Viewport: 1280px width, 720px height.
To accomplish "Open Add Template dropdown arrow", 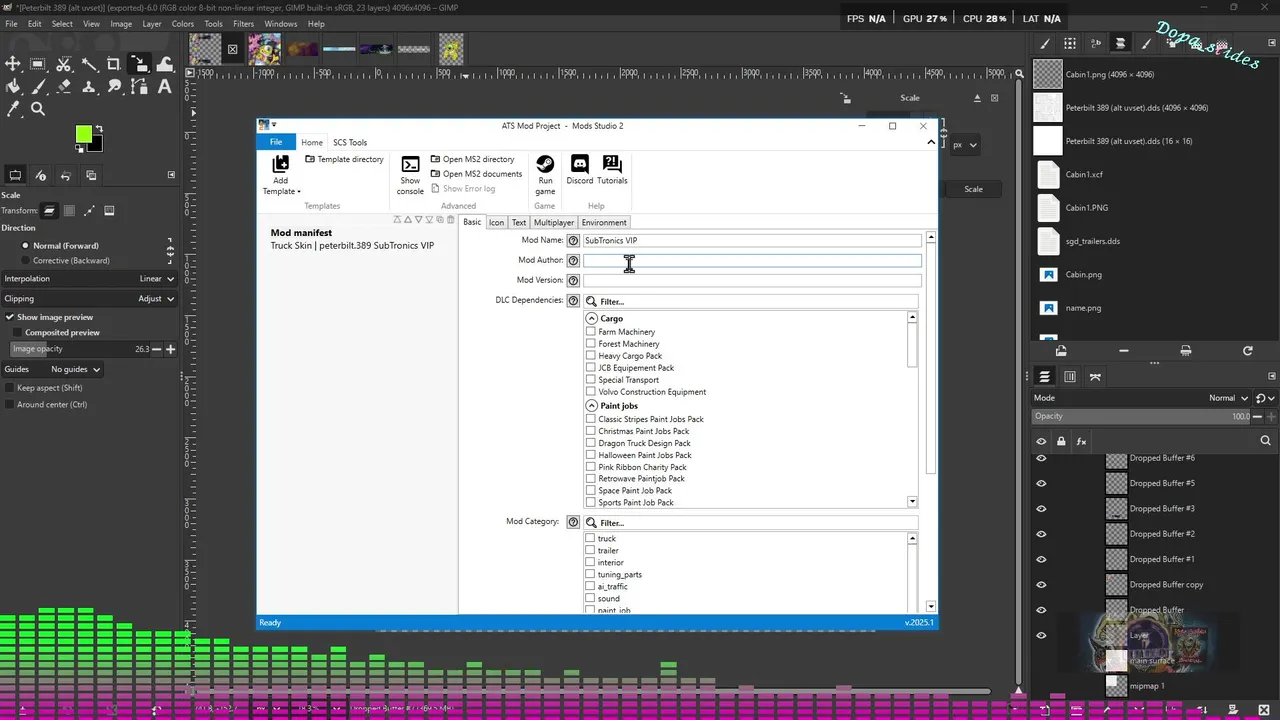I will point(299,192).
